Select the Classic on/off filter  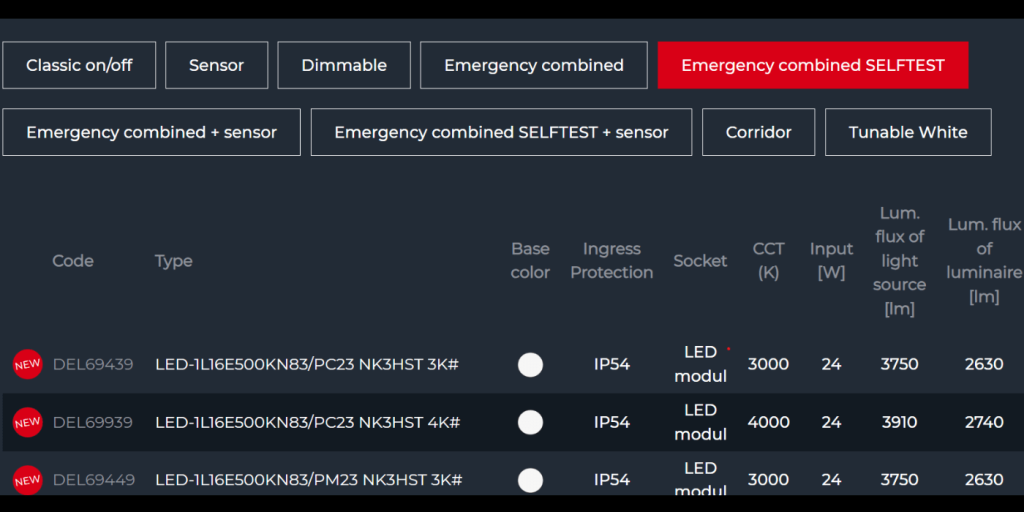point(79,65)
